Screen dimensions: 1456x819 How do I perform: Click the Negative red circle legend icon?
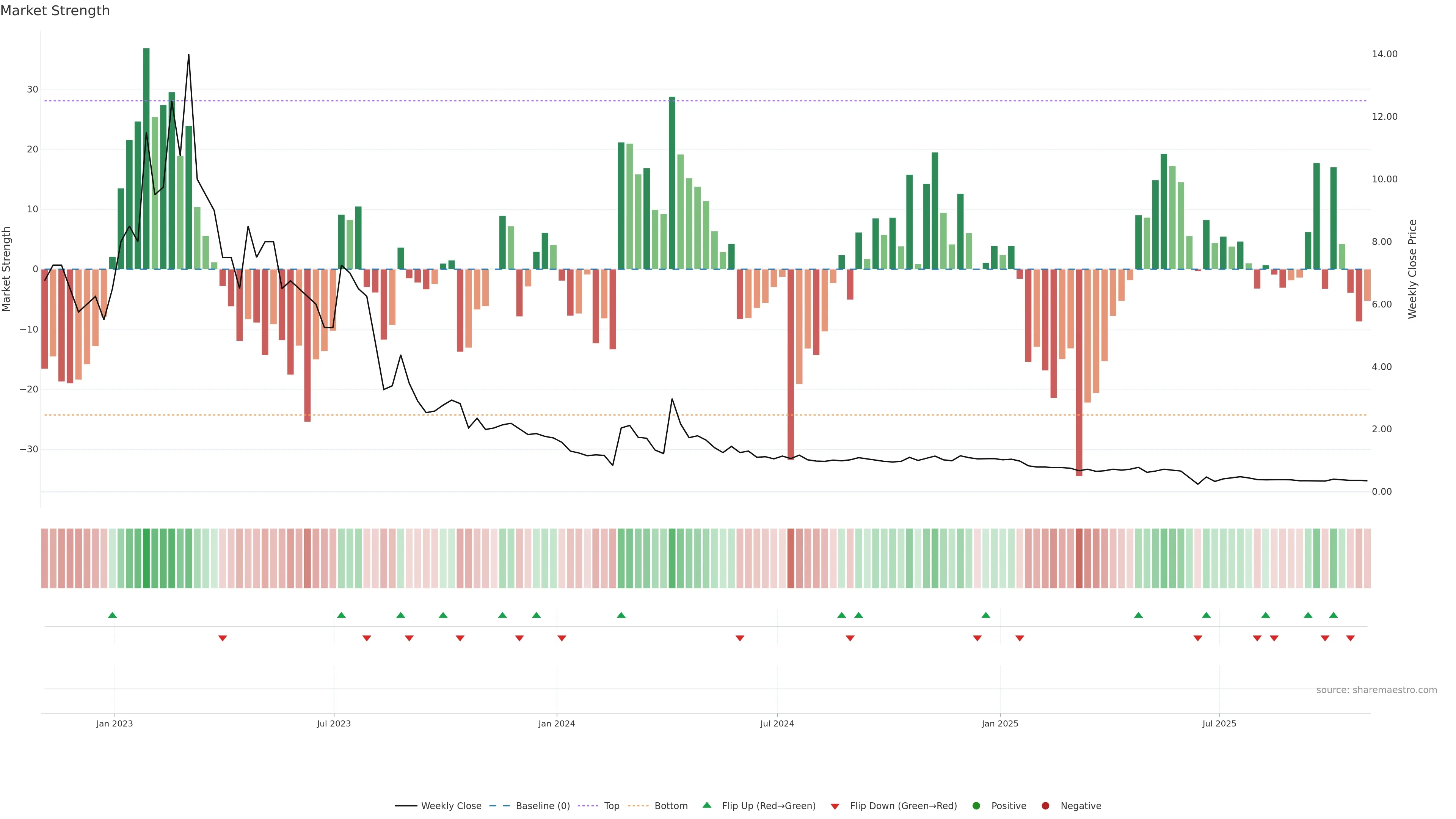tap(1045, 806)
